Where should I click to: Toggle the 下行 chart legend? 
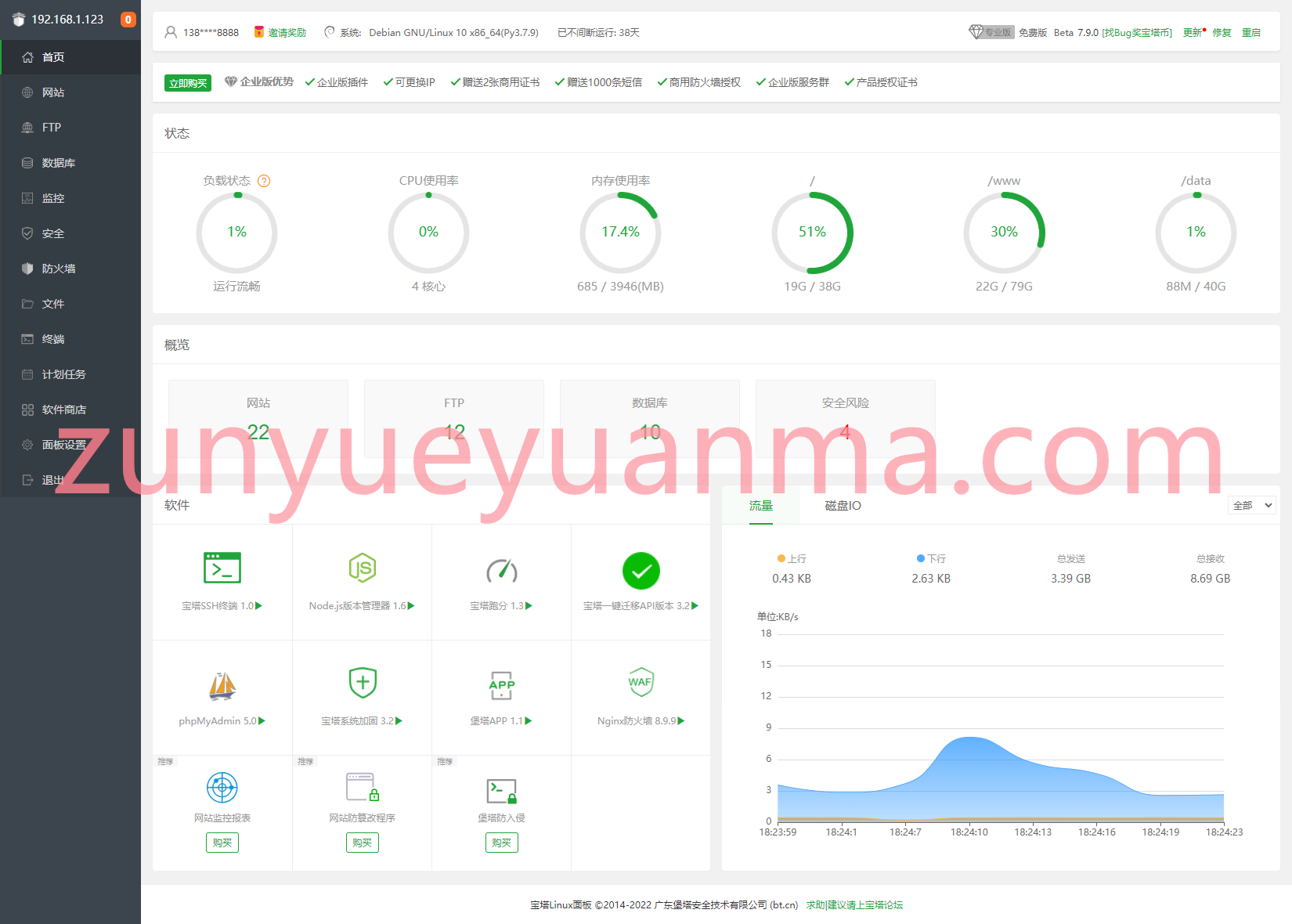931,558
